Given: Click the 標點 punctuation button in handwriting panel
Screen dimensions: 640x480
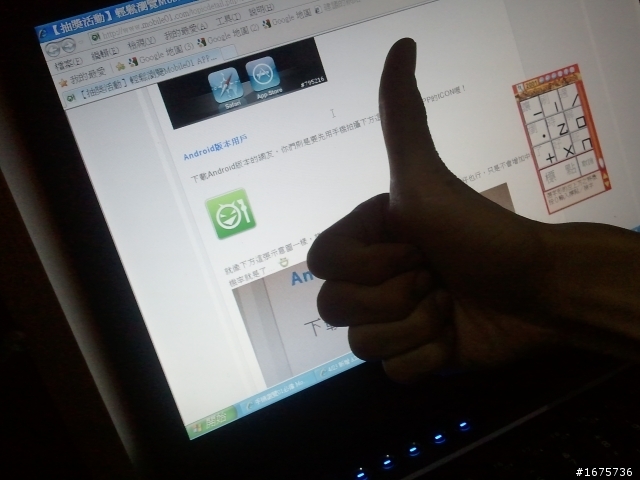Looking at the screenshot, I should 563,172.
